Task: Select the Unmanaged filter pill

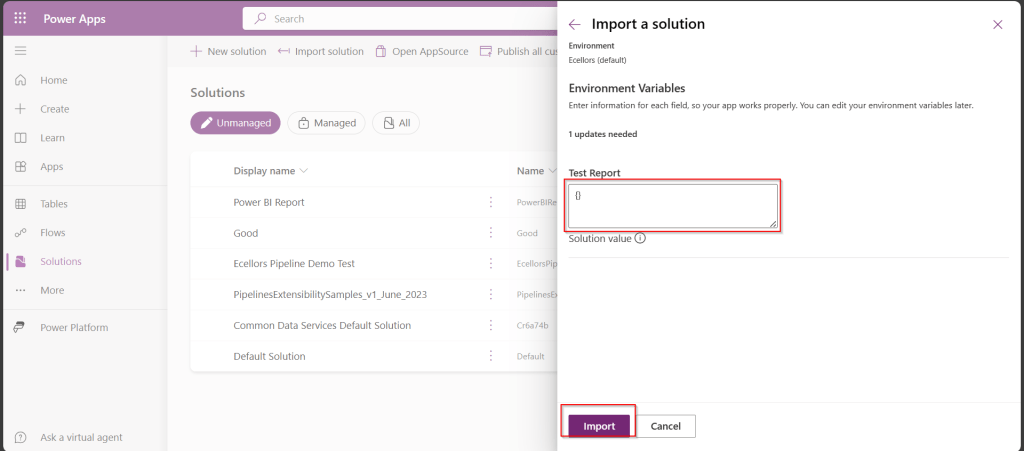Action: tap(235, 123)
